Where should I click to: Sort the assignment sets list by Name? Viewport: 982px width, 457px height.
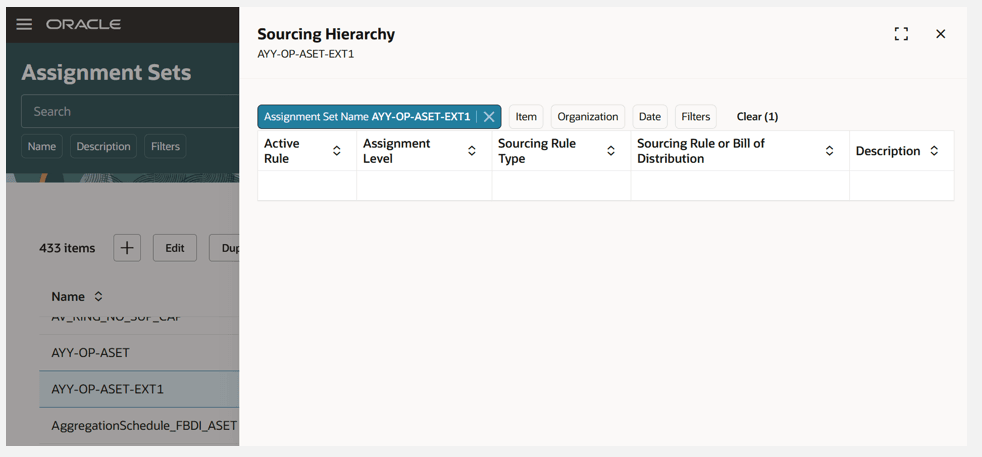98,297
